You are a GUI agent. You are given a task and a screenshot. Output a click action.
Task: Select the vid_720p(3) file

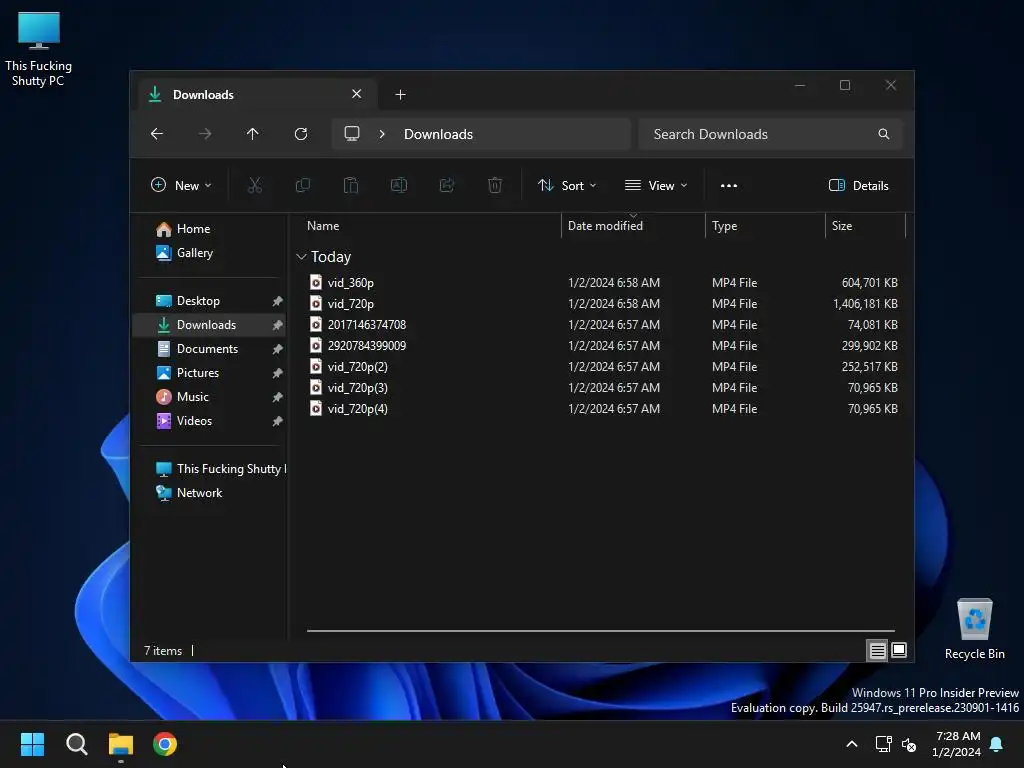601,387
